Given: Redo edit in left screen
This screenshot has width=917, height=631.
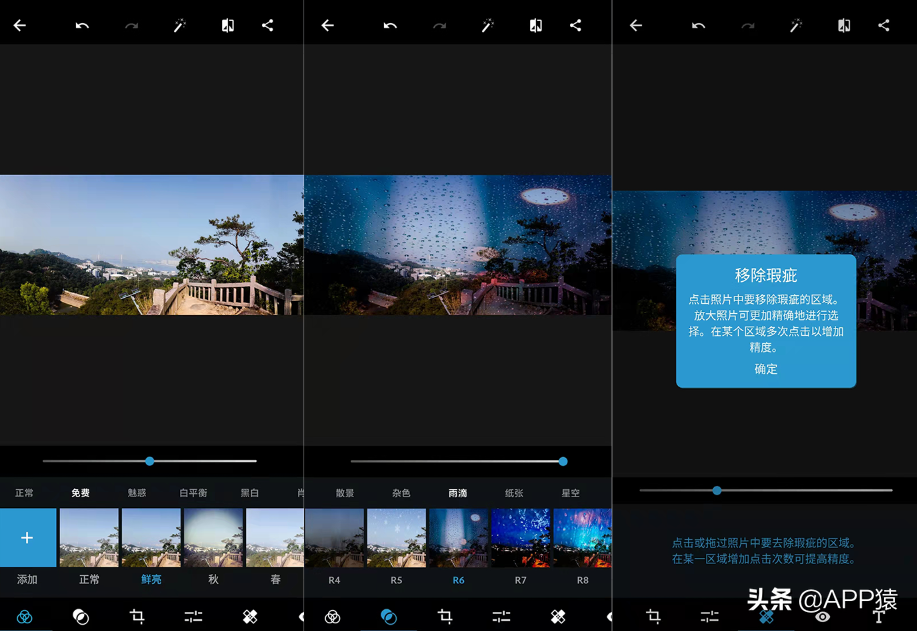Looking at the screenshot, I should 132,25.
